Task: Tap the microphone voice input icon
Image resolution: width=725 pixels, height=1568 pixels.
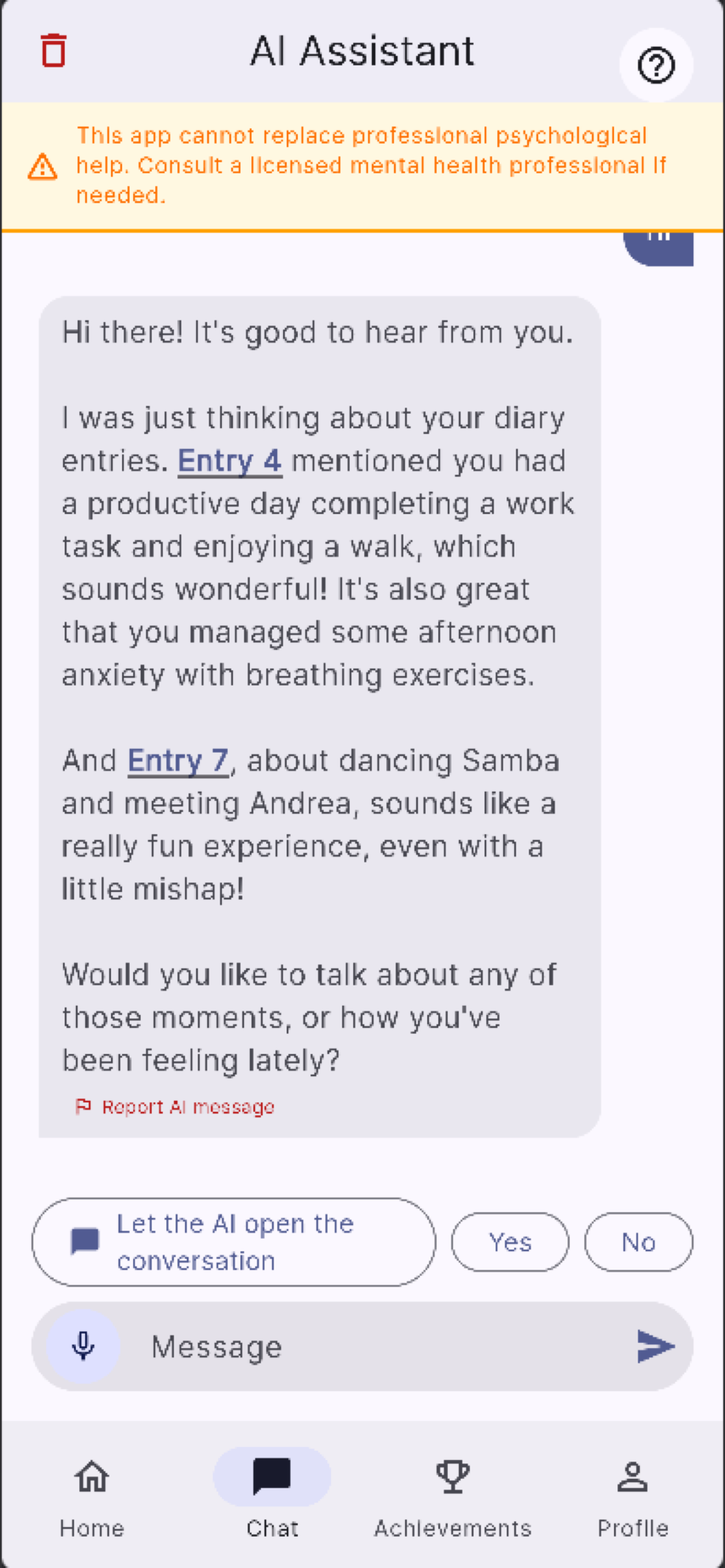Action: click(x=84, y=1346)
